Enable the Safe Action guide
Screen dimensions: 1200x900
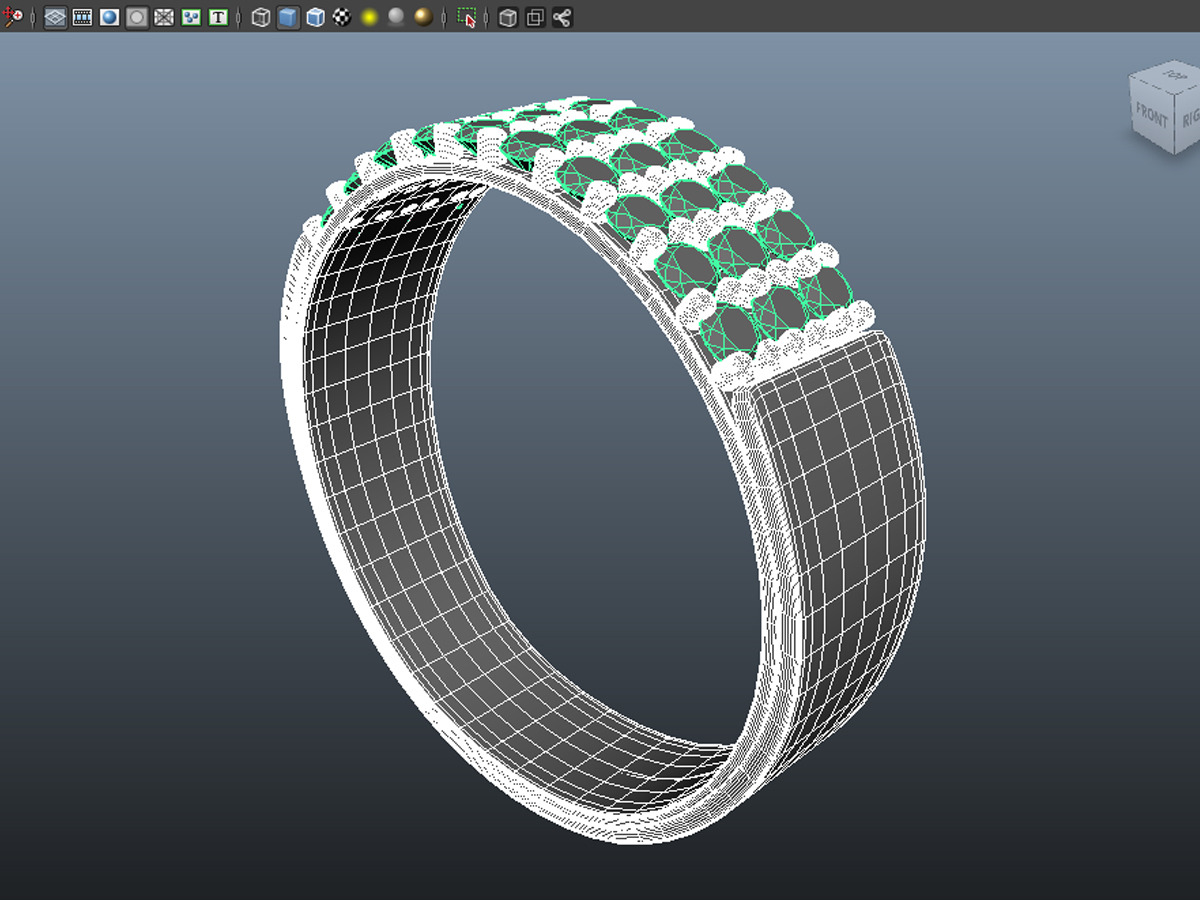click(190, 17)
